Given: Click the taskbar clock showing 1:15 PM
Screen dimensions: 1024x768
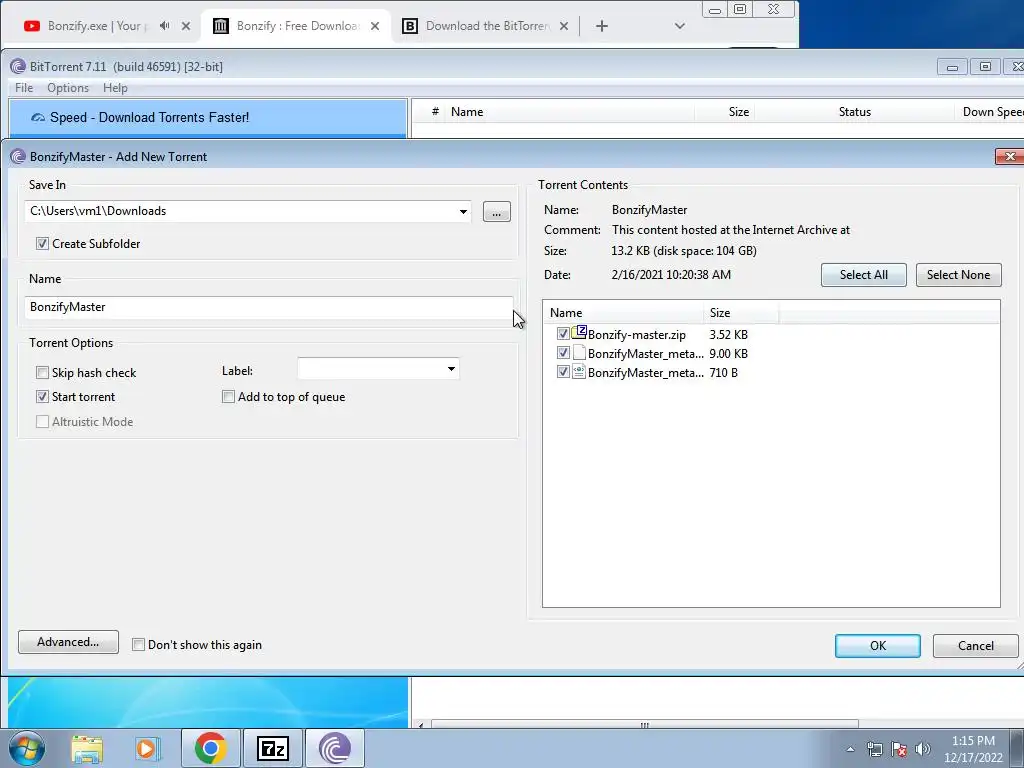Looking at the screenshot, I should 973,749.
